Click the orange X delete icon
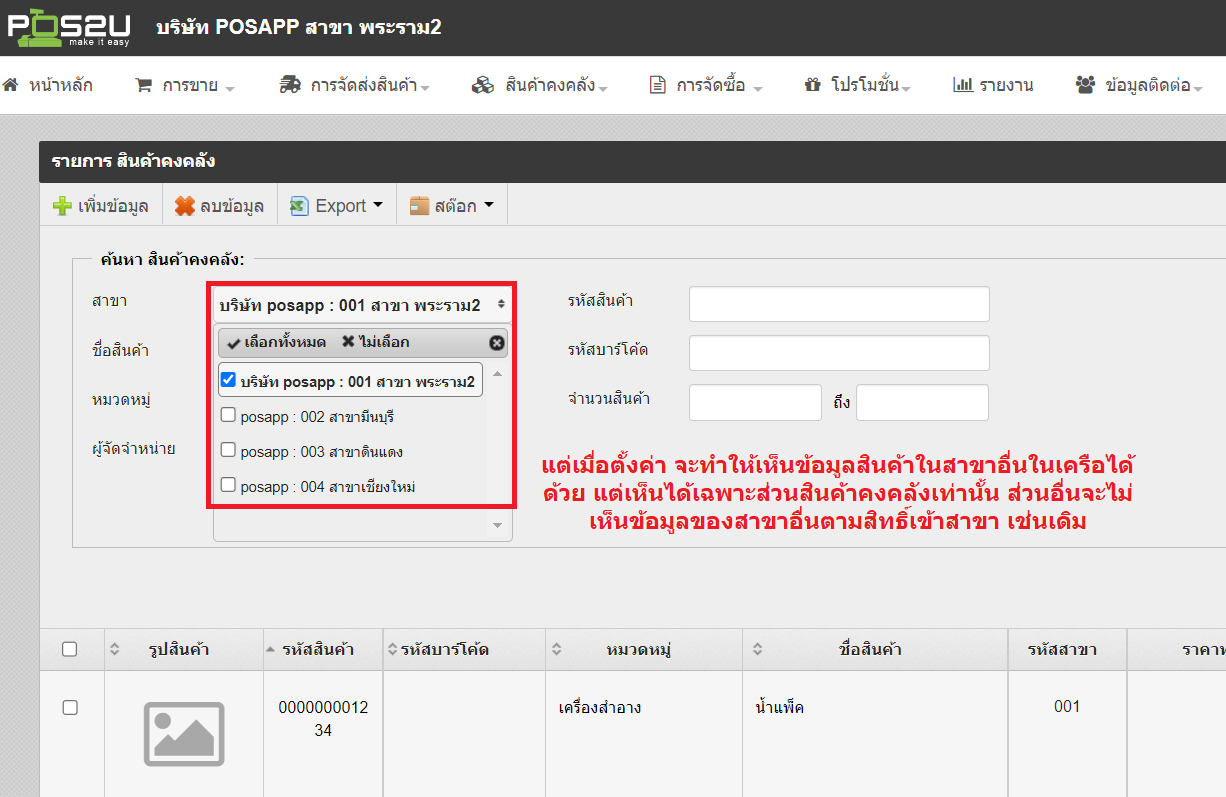 pos(185,206)
